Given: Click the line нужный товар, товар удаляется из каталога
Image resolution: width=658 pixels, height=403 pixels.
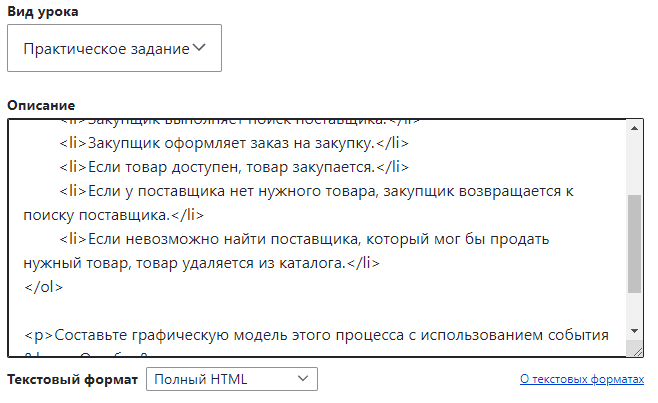Looking at the screenshot, I should click(201, 263).
